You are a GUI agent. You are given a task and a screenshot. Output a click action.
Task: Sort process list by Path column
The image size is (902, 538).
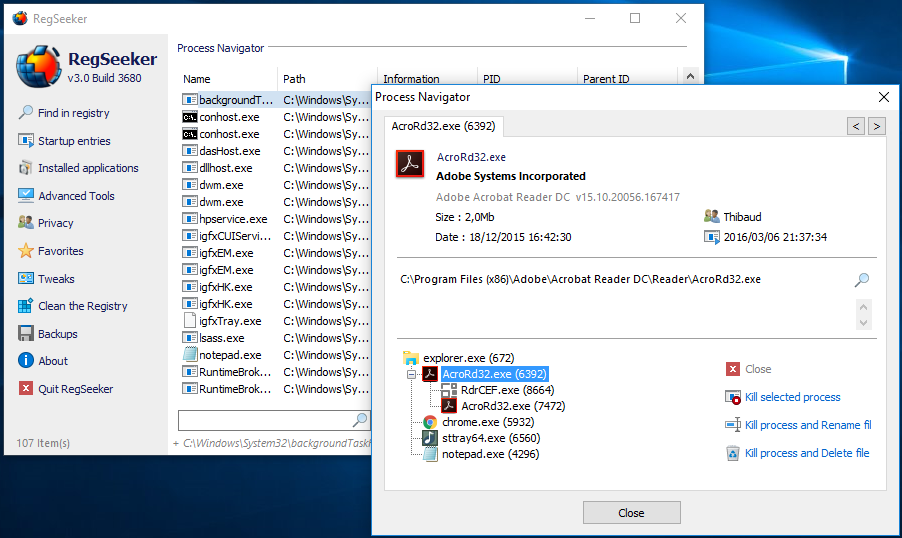point(294,79)
